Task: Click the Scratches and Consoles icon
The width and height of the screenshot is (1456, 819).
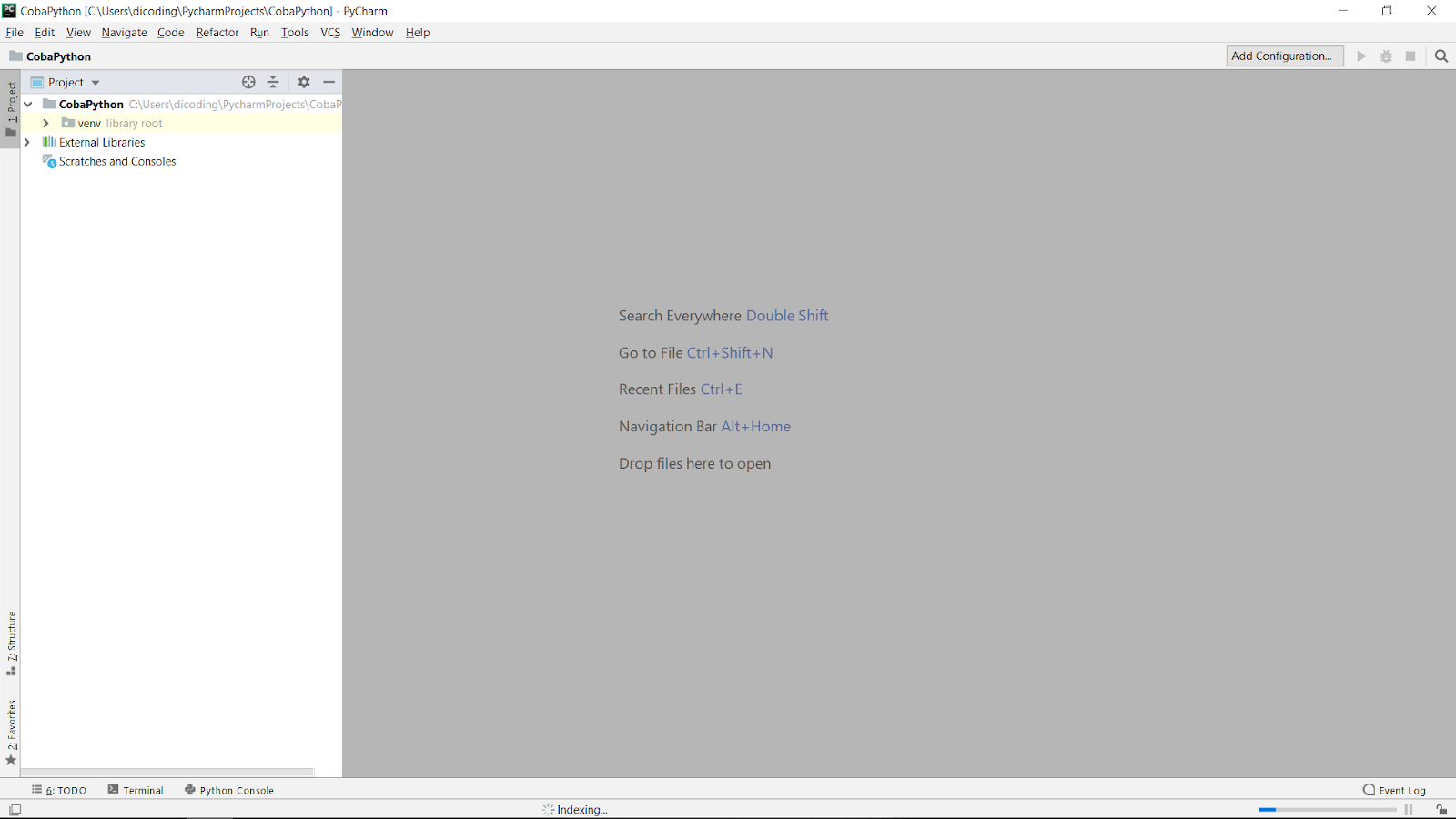Action: (x=49, y=161)
